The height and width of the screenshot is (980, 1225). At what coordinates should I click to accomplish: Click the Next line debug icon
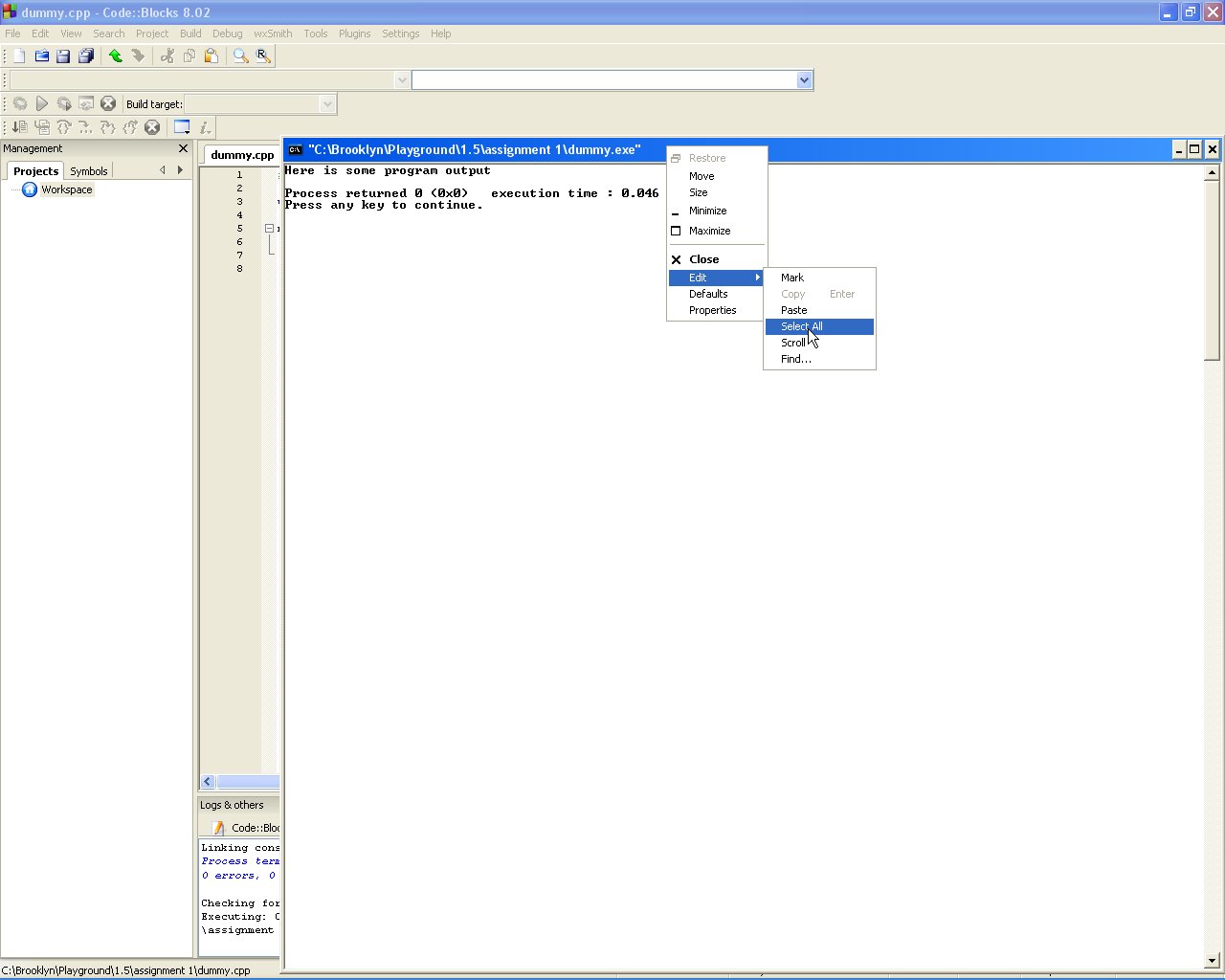[x=64, y=127]
